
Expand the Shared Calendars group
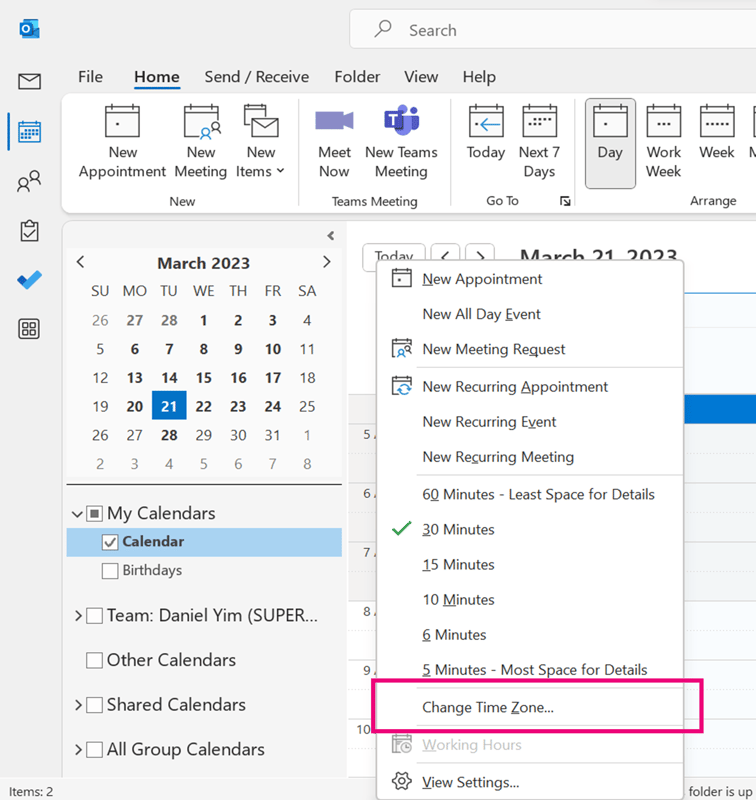[78, 705]
